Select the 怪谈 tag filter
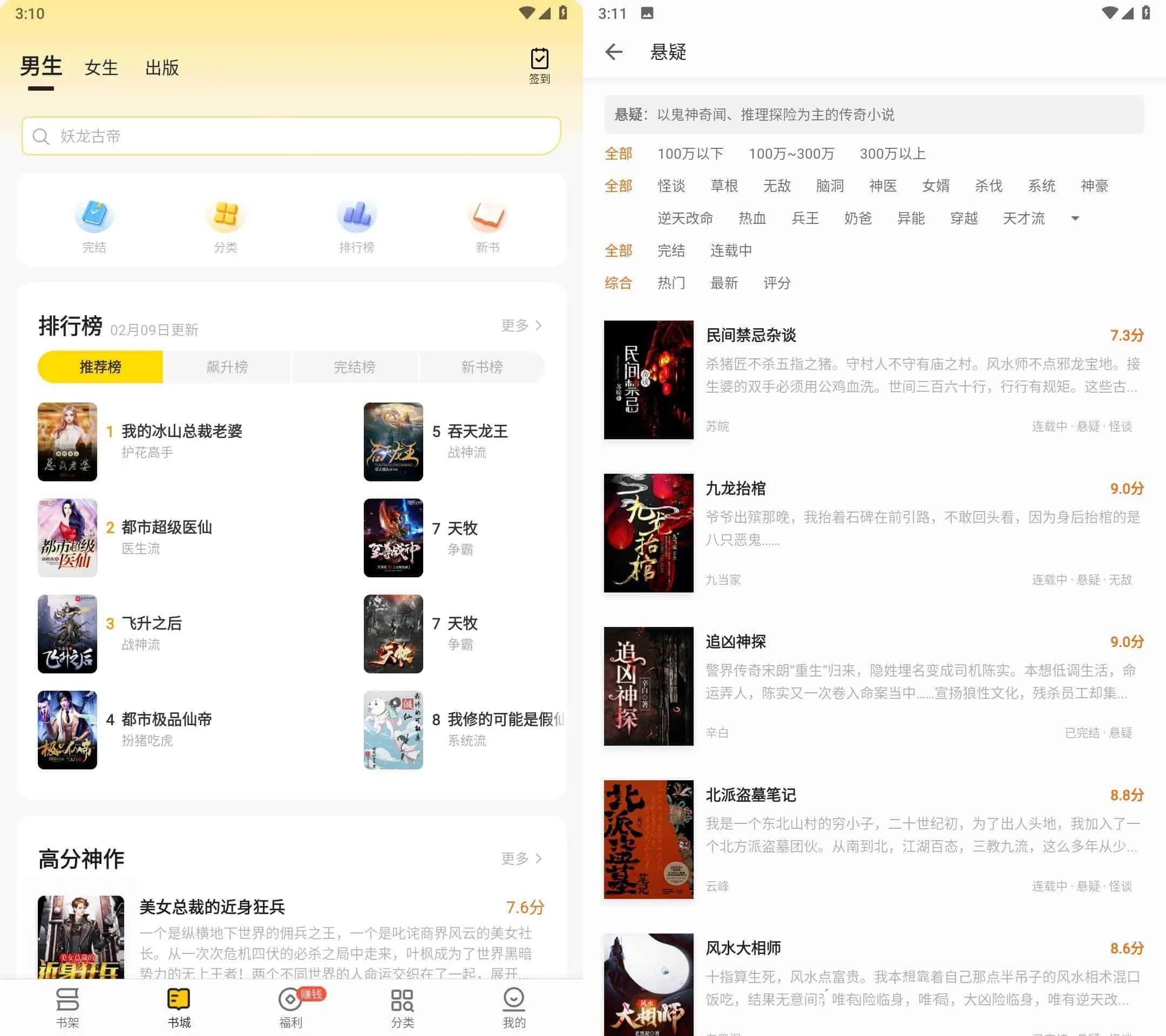 tap(671, 187)
